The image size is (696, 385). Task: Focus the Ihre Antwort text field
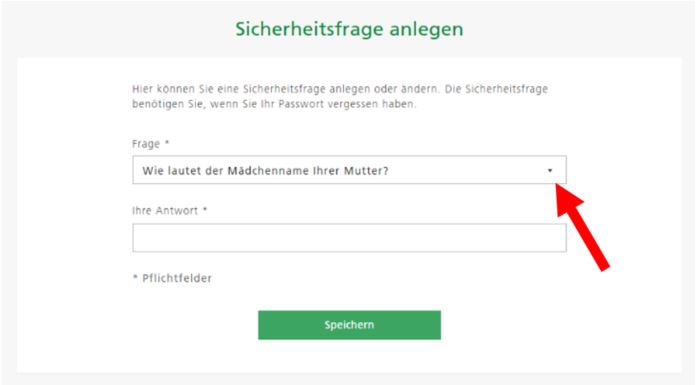tap(349, 238)
